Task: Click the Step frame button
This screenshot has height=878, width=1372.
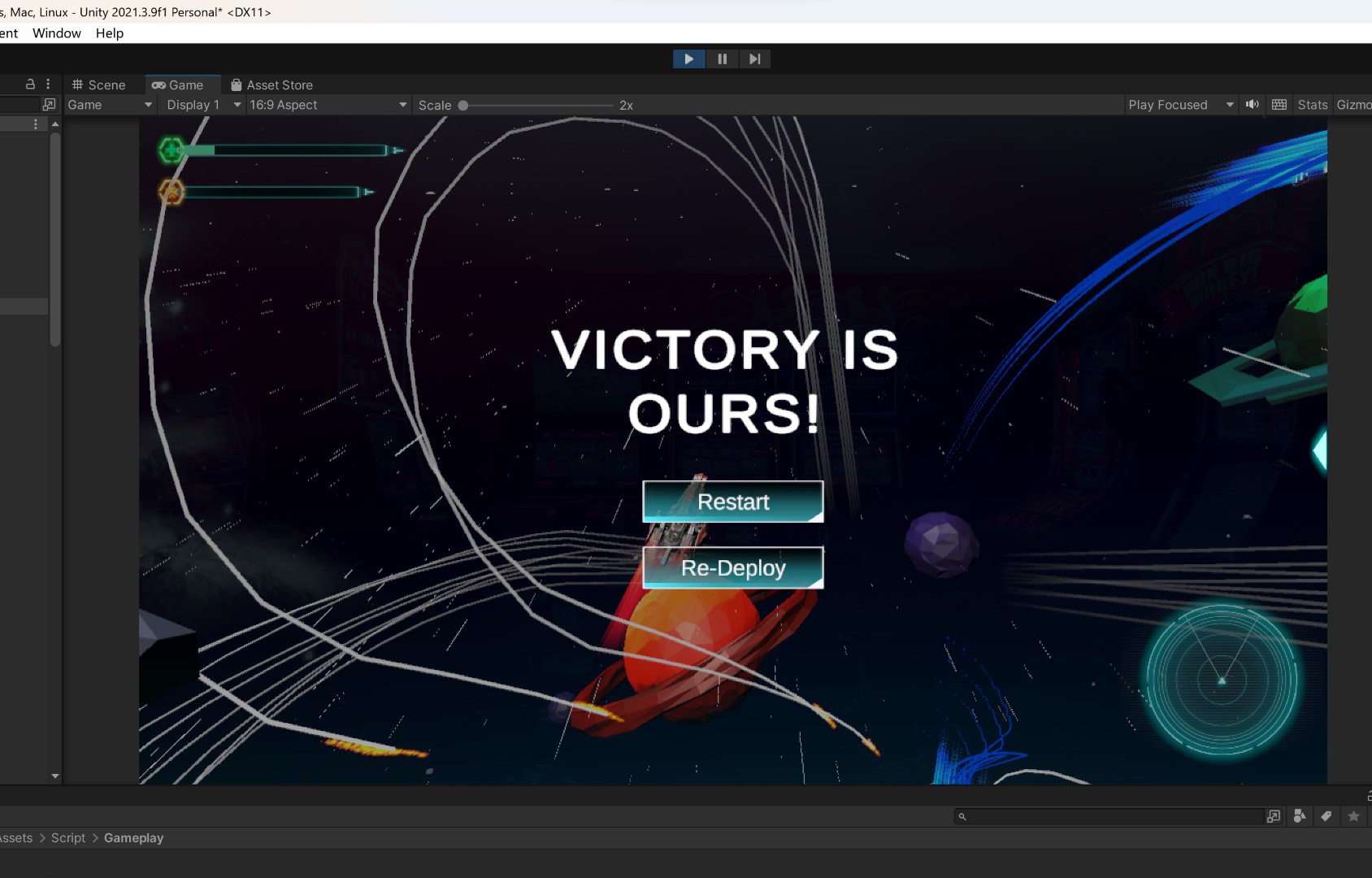Action: click(754, 59)
